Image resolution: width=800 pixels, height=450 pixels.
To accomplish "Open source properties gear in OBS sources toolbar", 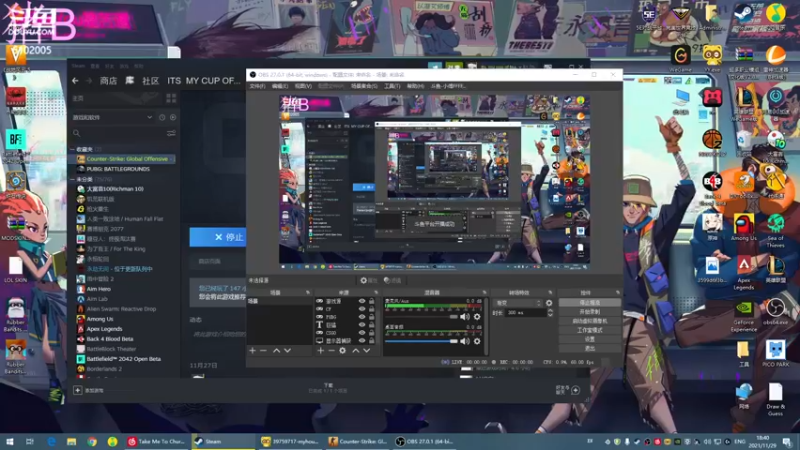I will pos(343,351).
